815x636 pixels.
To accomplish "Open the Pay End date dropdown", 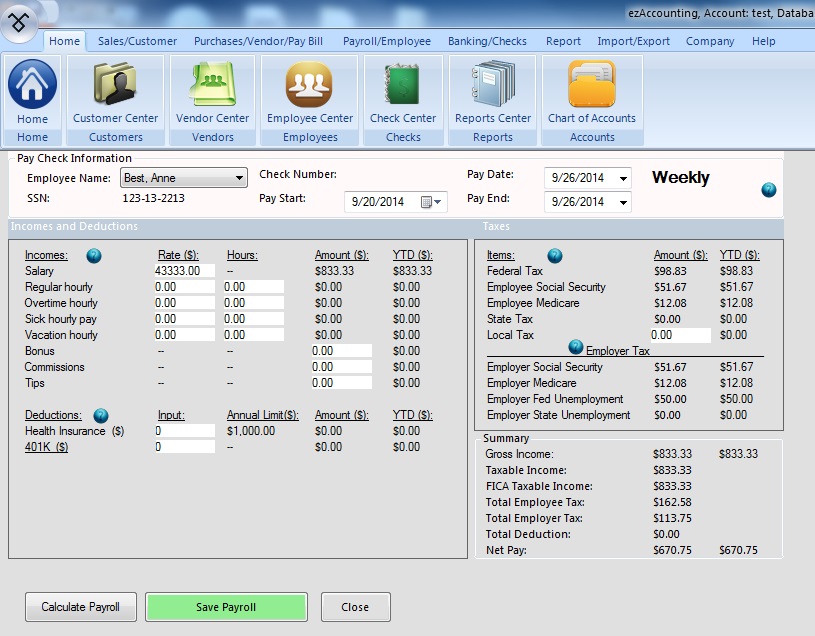I will click(x=624, y=202).
